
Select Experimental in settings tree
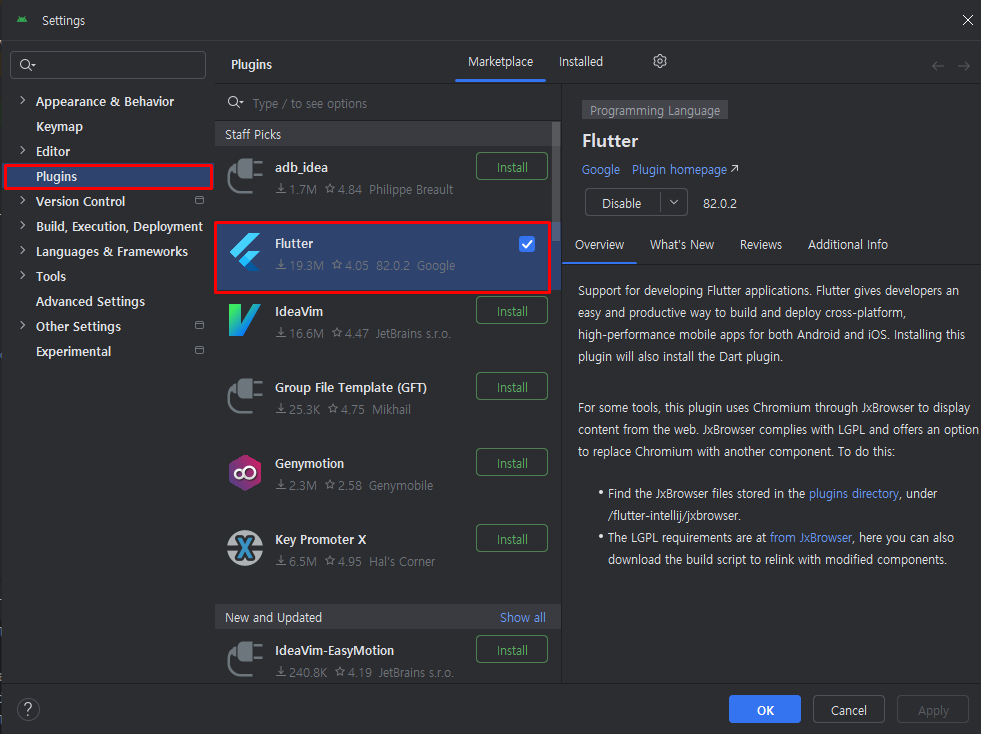click(73, 352)
